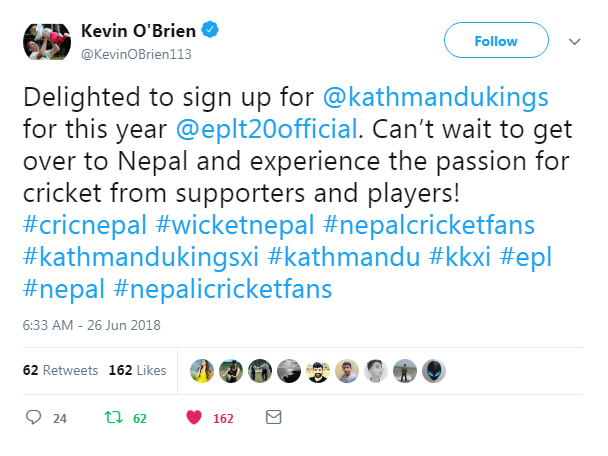Click the first liker avatar in yellow

pyautogui.click(x=202, y=371)
